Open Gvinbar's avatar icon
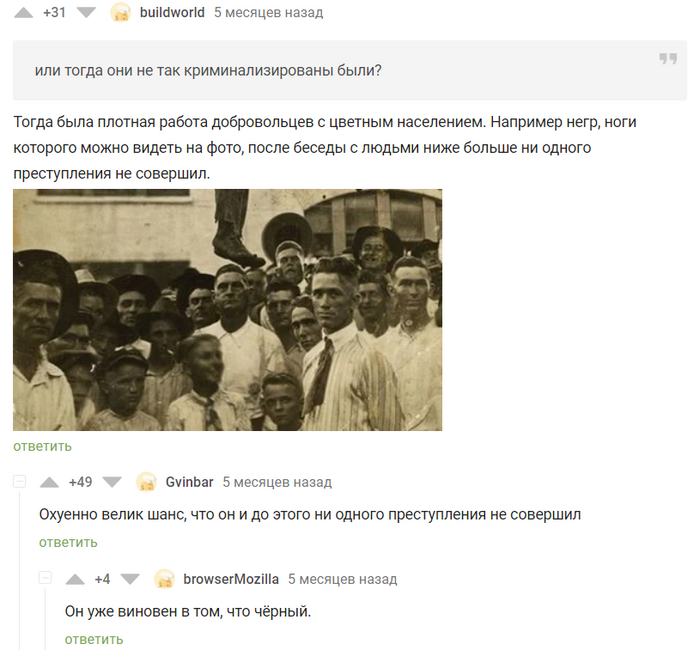700x650 pixels. [146, 482]
